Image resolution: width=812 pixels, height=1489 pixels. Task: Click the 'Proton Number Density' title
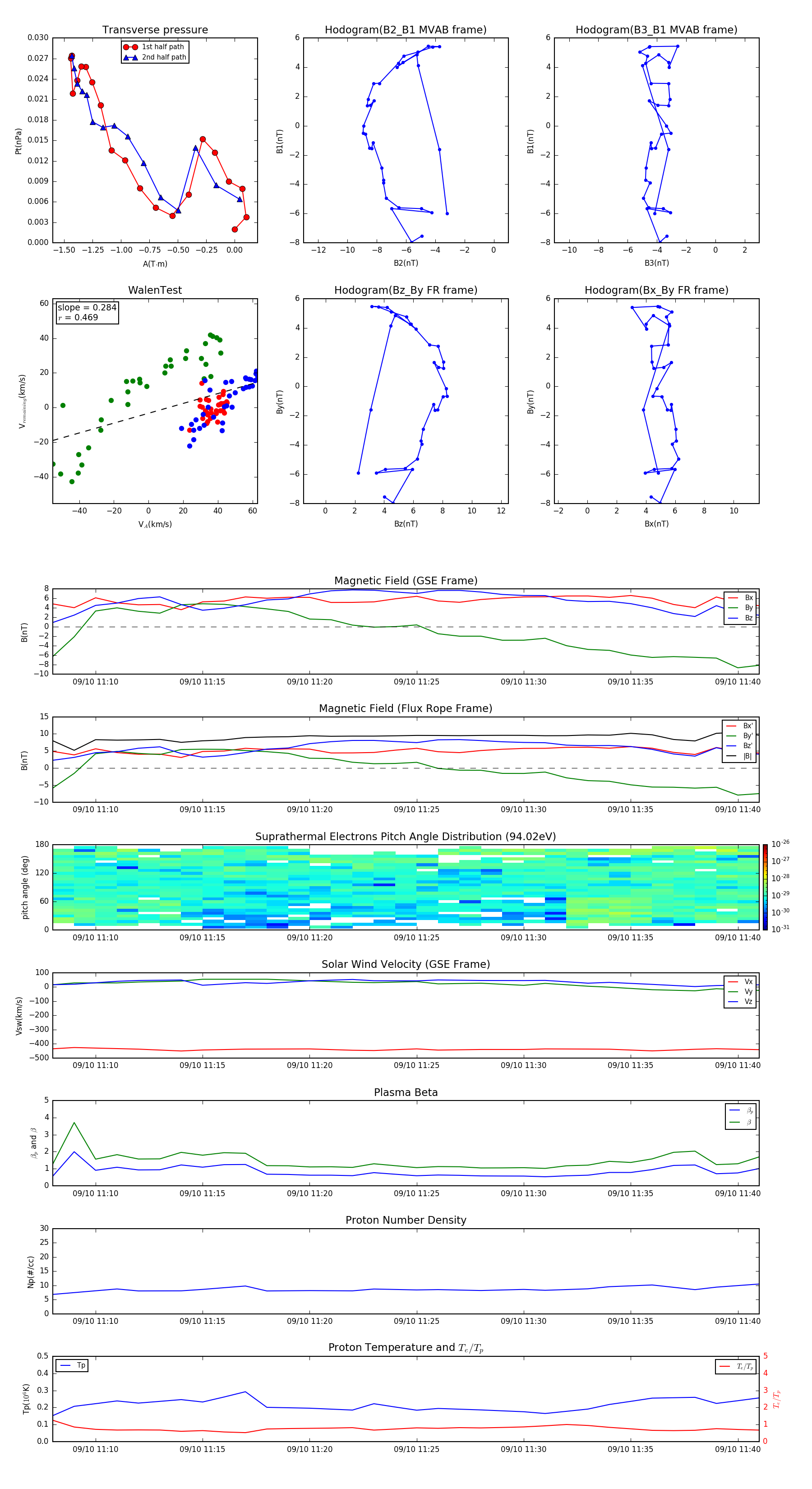click(x=406, y=1220)
